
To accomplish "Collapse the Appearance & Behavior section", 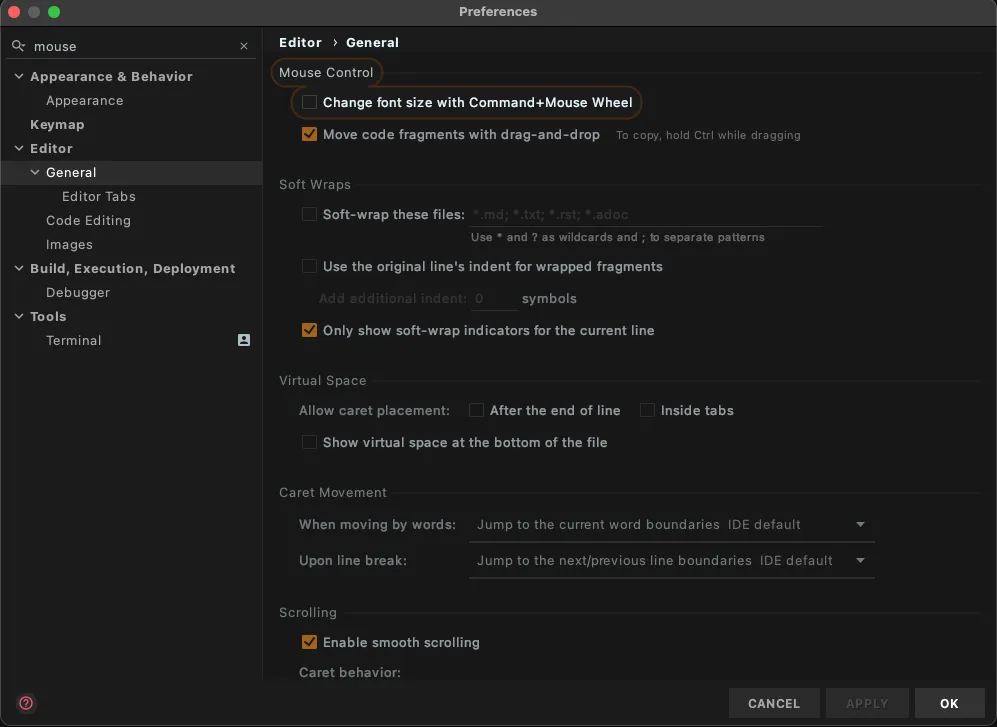I will [19, 76].
